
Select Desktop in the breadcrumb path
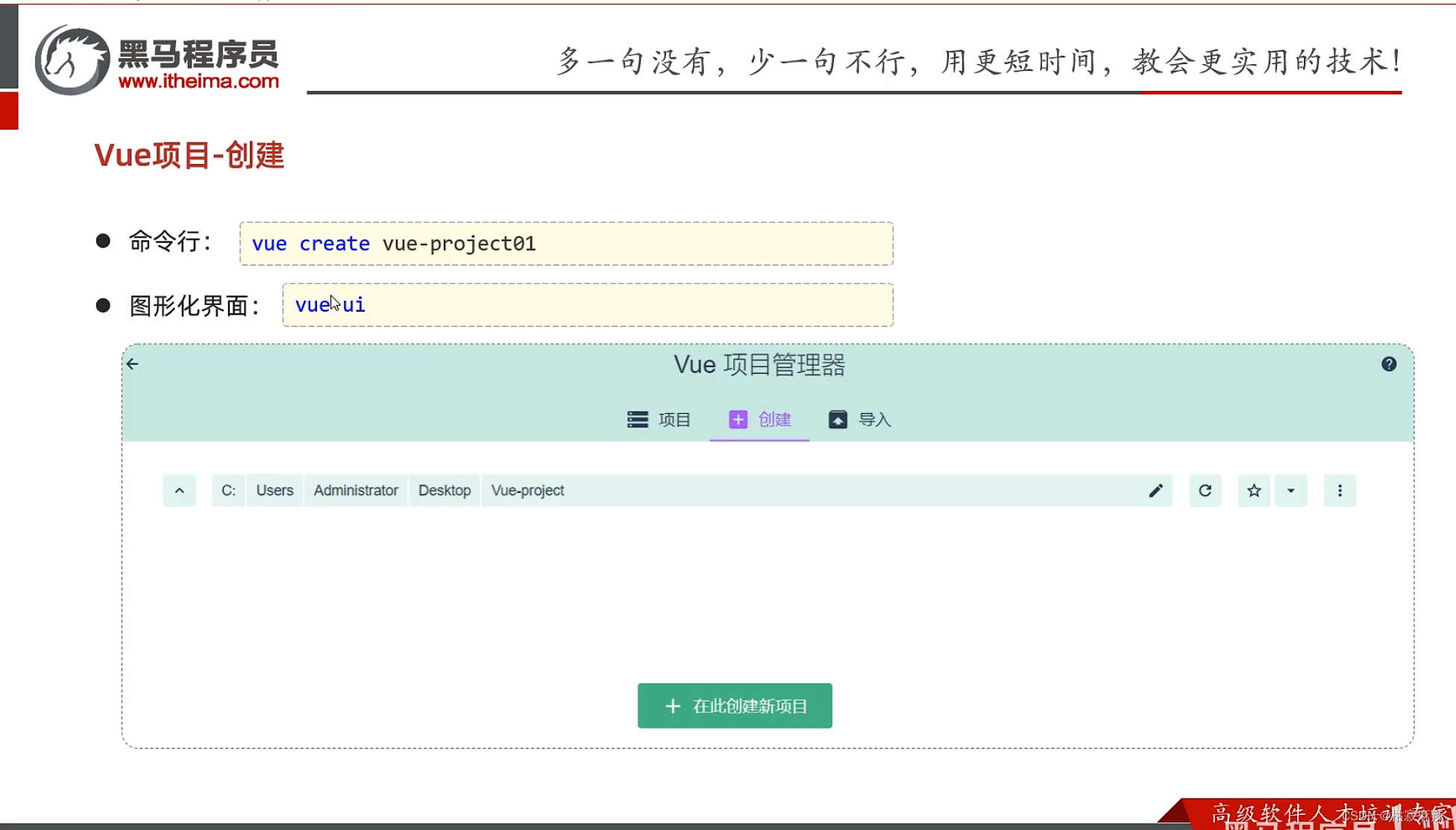pyautogui.click(x=445, y=491)
